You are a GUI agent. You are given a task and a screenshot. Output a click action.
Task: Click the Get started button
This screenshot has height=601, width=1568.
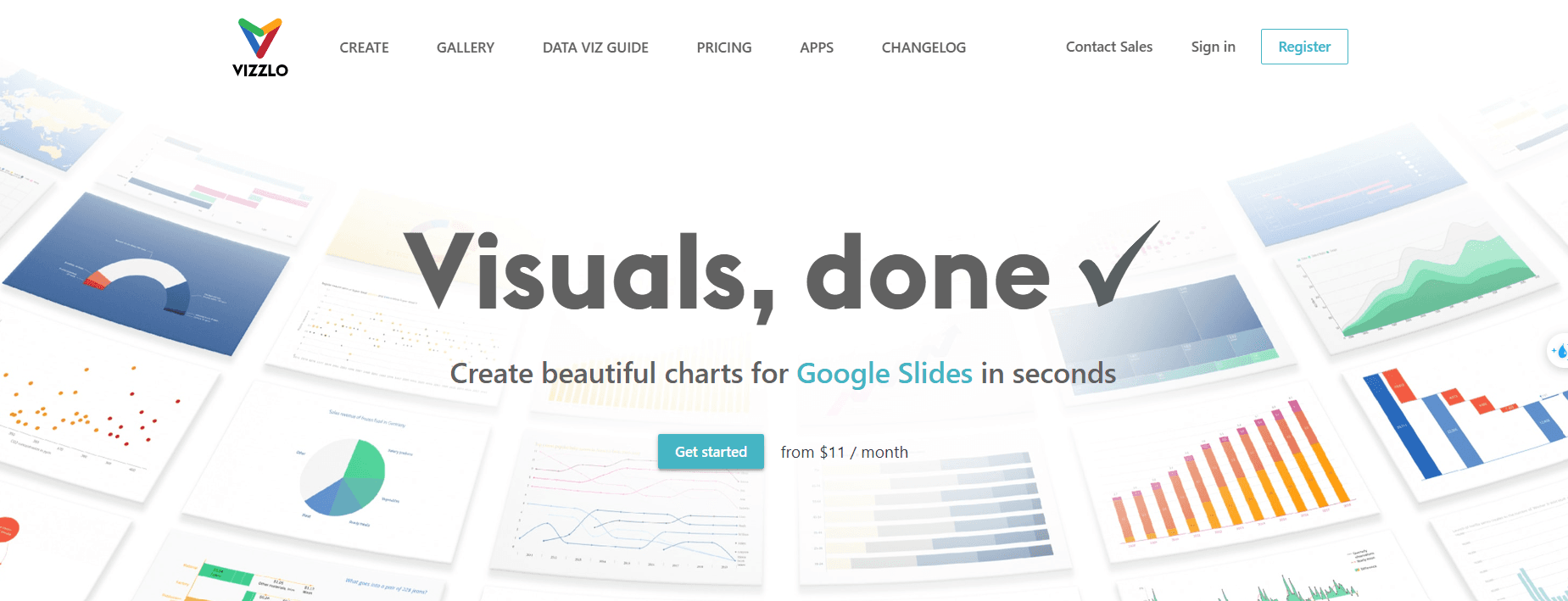[x=711, y=452]
